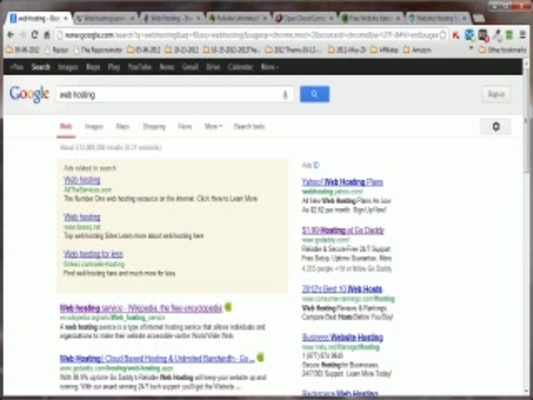Switch to the Maps results tab

[123, 126]
